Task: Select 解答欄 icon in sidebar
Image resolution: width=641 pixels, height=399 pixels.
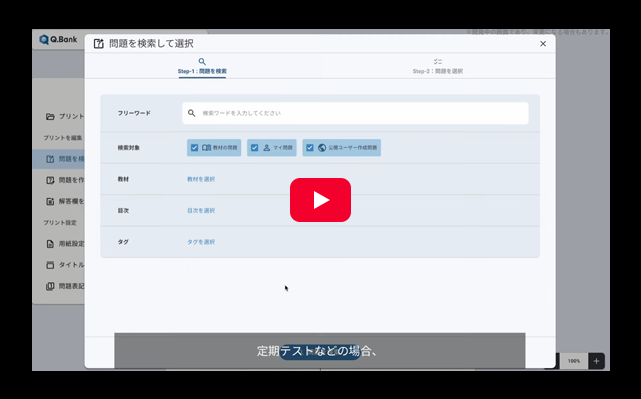Action: coord(50,202)
